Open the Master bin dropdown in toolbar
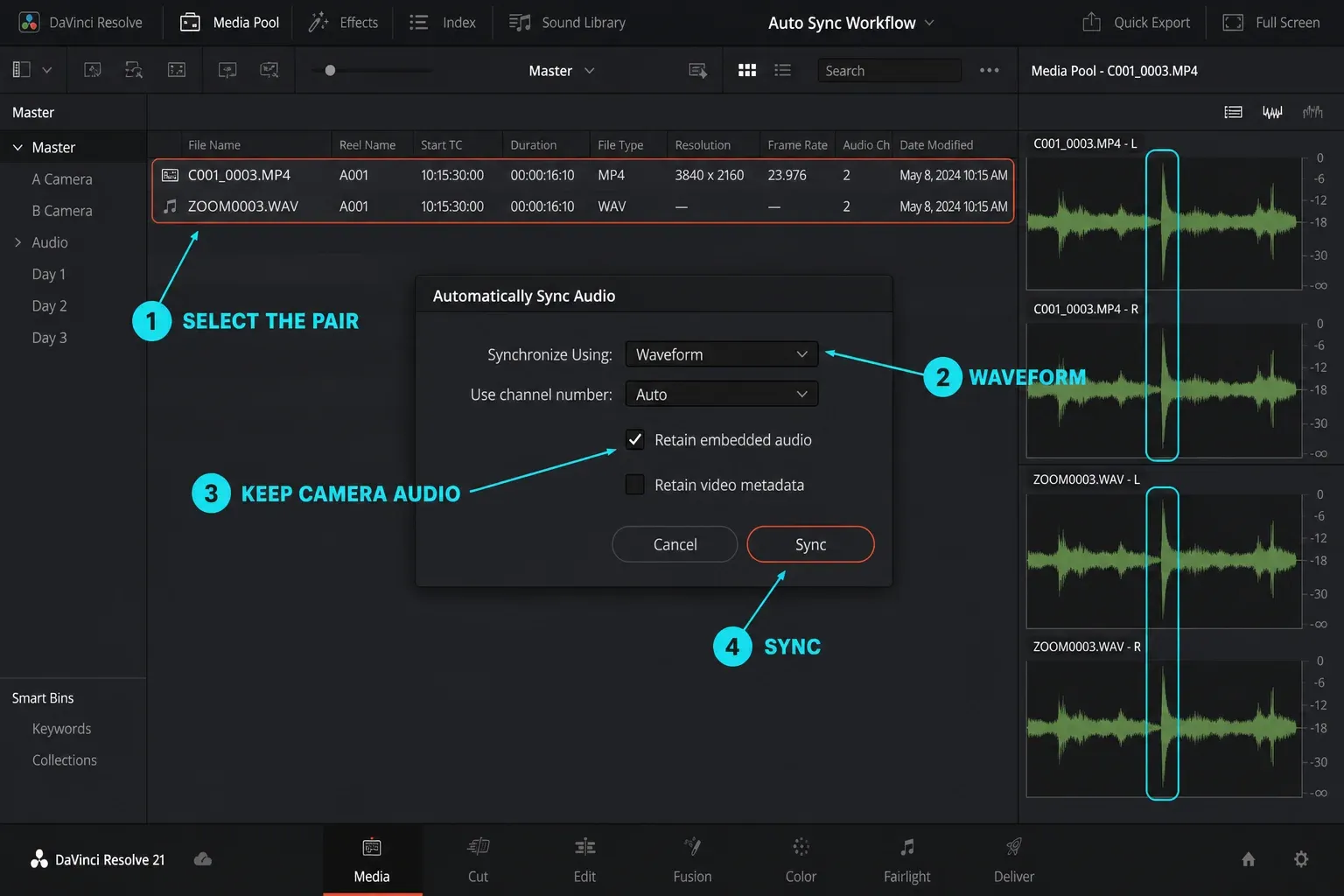 click(x=561, y=71)
